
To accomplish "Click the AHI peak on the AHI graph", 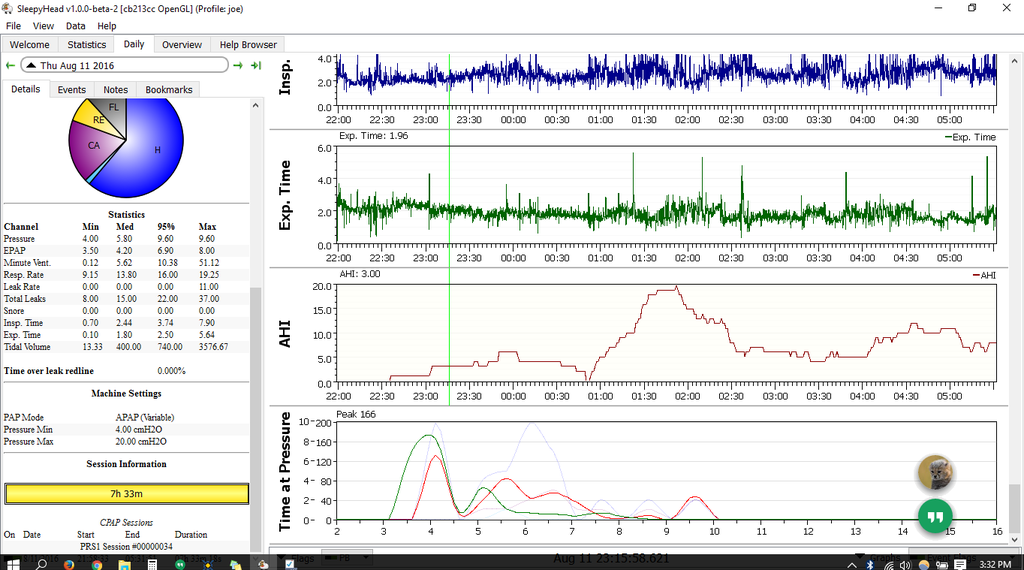I will (676, 288).
